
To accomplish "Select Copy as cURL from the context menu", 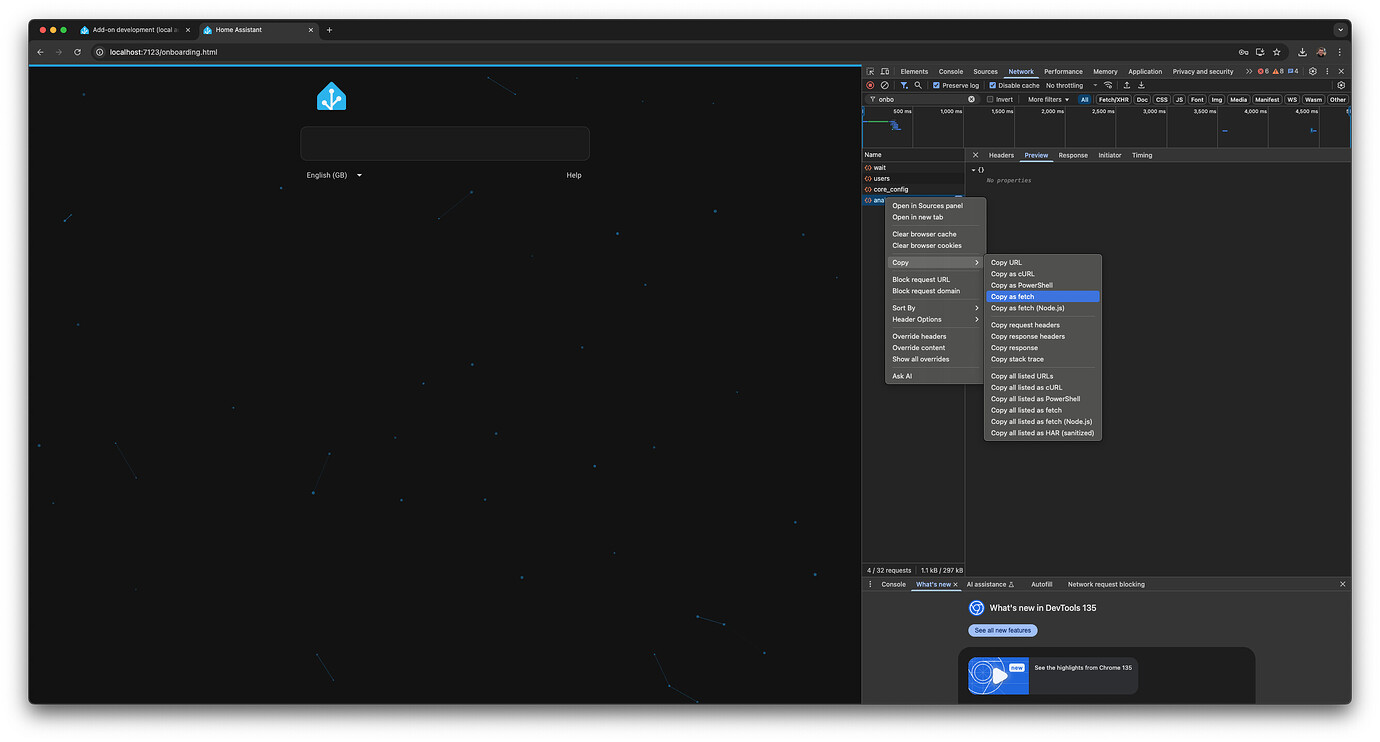I will pos(1011,273).
